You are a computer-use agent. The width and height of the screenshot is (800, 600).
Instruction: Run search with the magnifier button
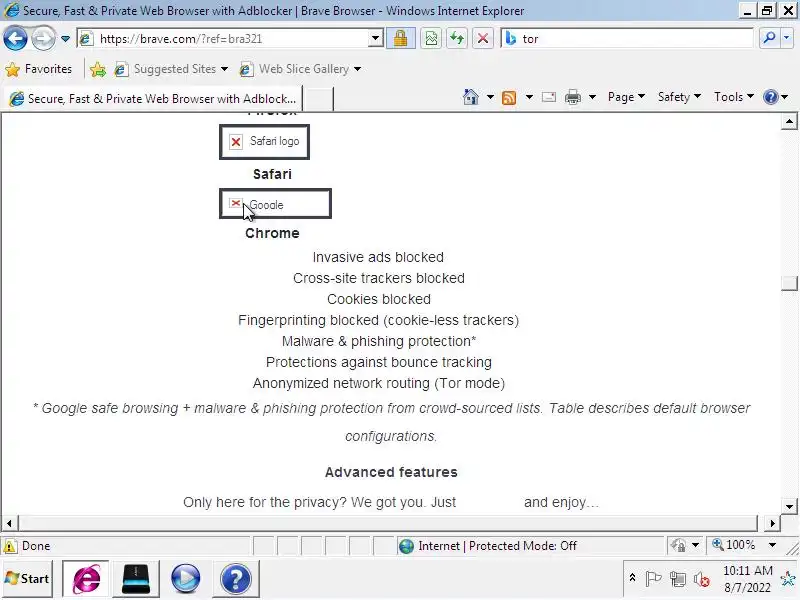point(769,38)
